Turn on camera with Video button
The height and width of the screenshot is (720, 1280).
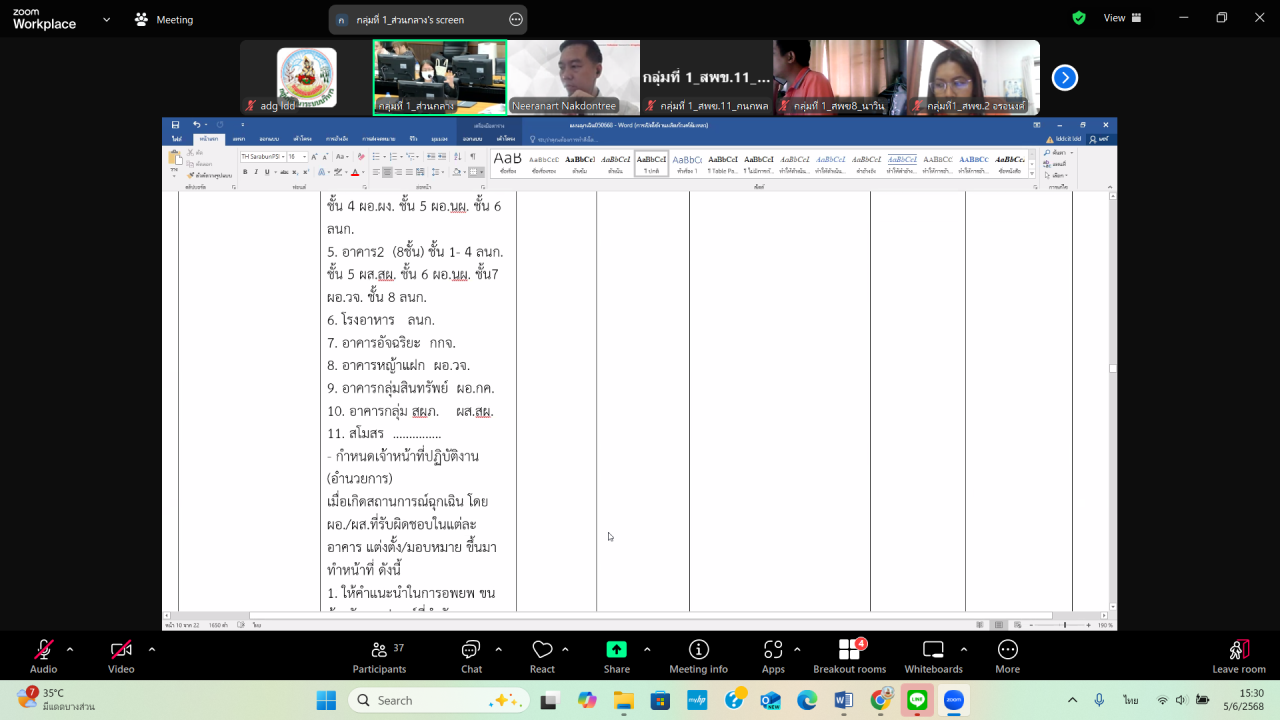tap(121, 655)
